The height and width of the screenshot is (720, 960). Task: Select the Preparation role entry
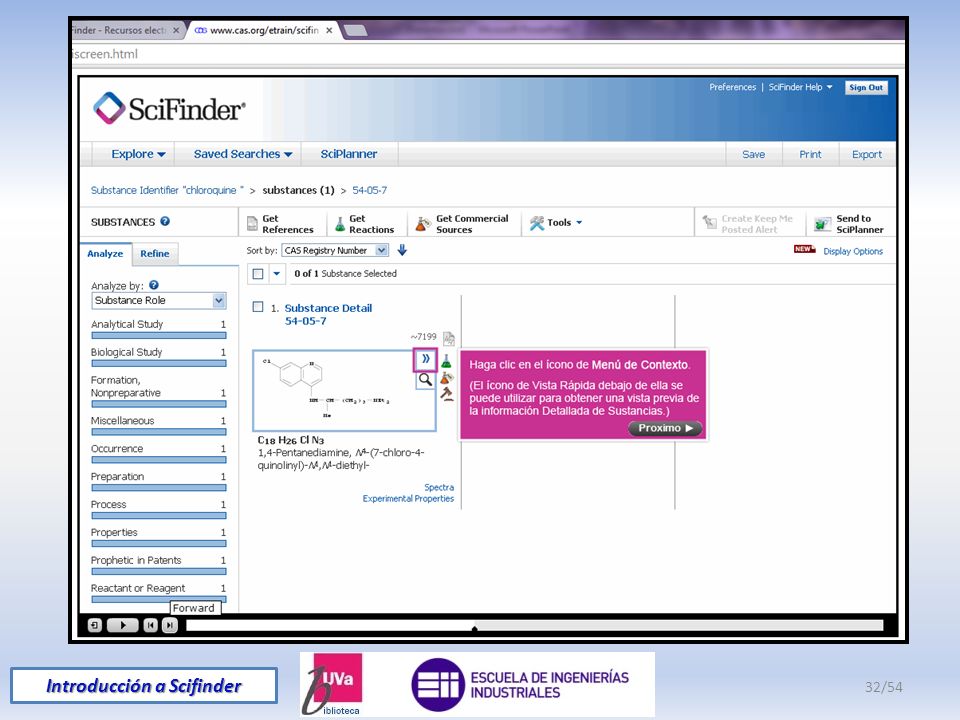click(x=118, y=476)
